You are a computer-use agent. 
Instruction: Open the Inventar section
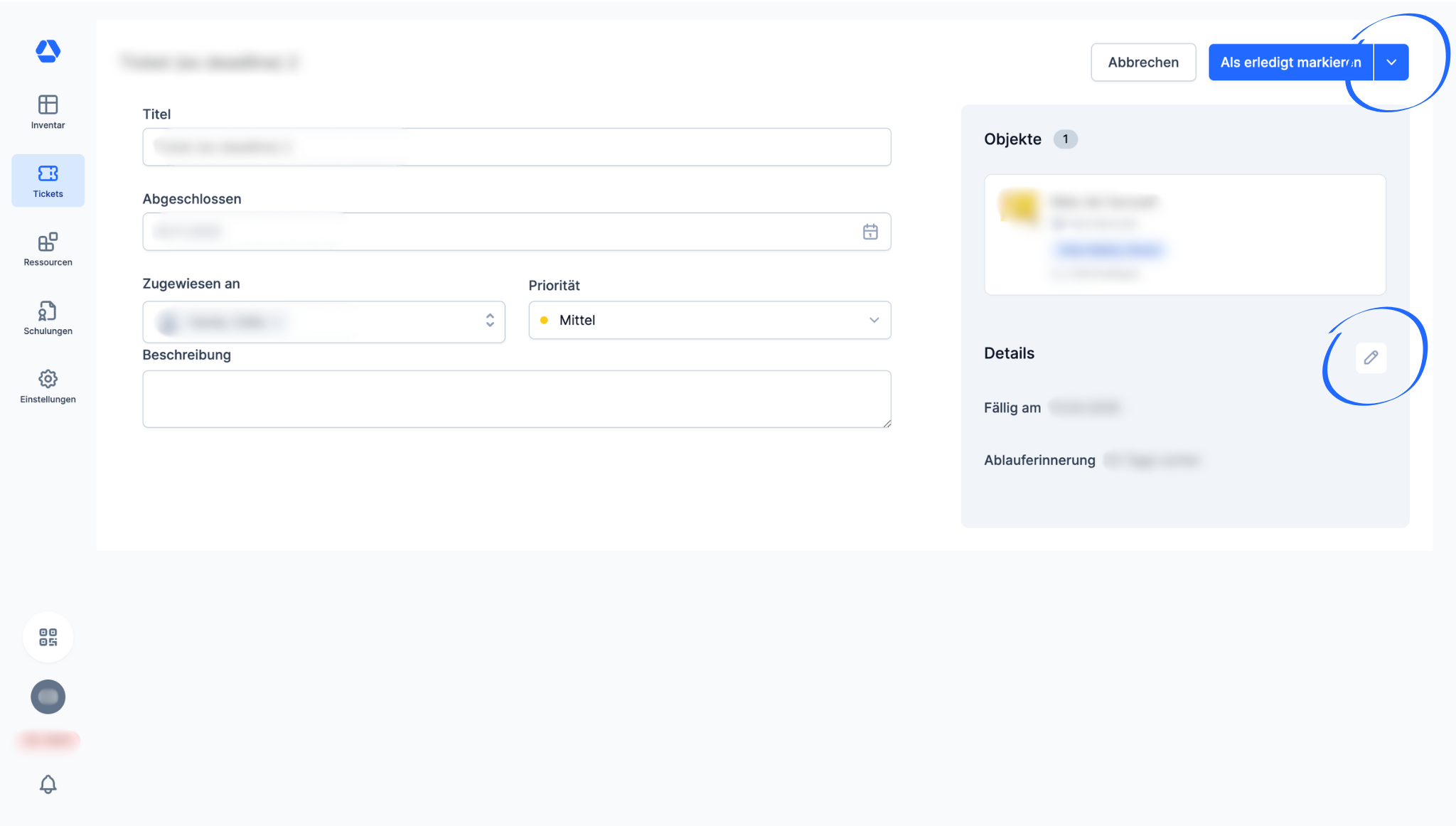[x=48, y=112]
